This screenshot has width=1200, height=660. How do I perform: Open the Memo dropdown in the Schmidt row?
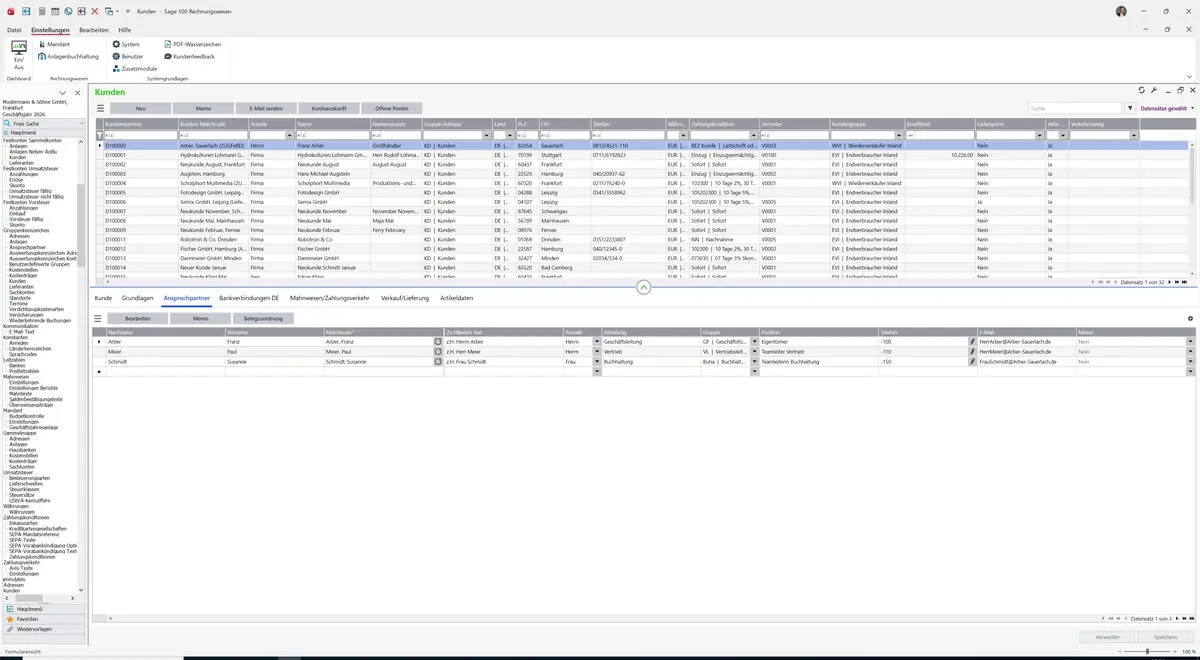click(x=1190, y=361)
